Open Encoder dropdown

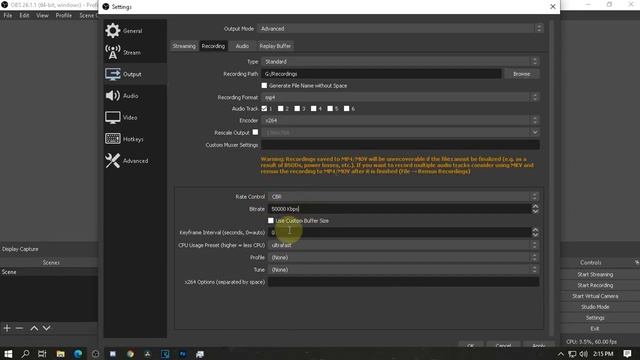coord(400,120)
